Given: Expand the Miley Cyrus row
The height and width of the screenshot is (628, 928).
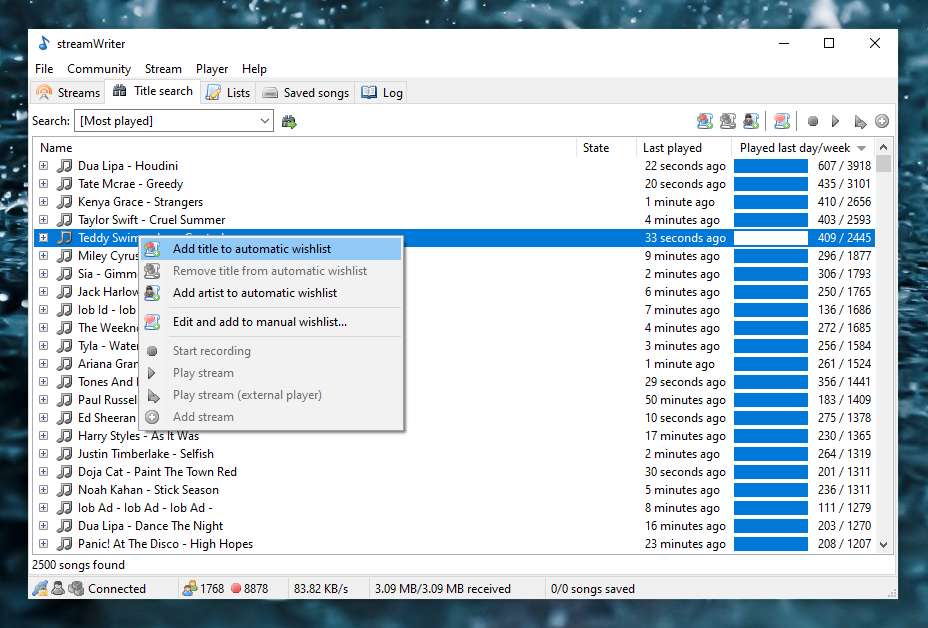Looking at the screenshot, I should tap(44, 256).
